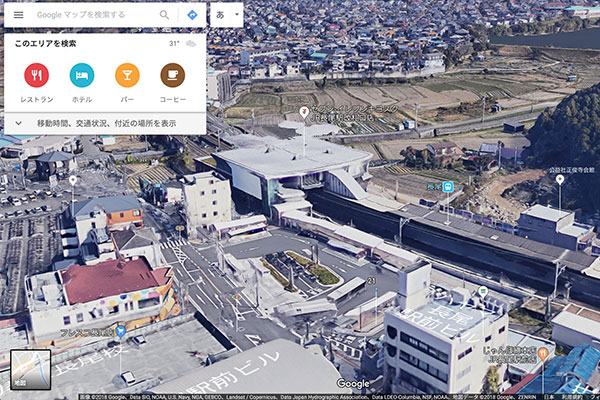Viewport: 600px width, 400px height.
Task: Open the Google Maps hamburger menu
Action: pos(18,15)
